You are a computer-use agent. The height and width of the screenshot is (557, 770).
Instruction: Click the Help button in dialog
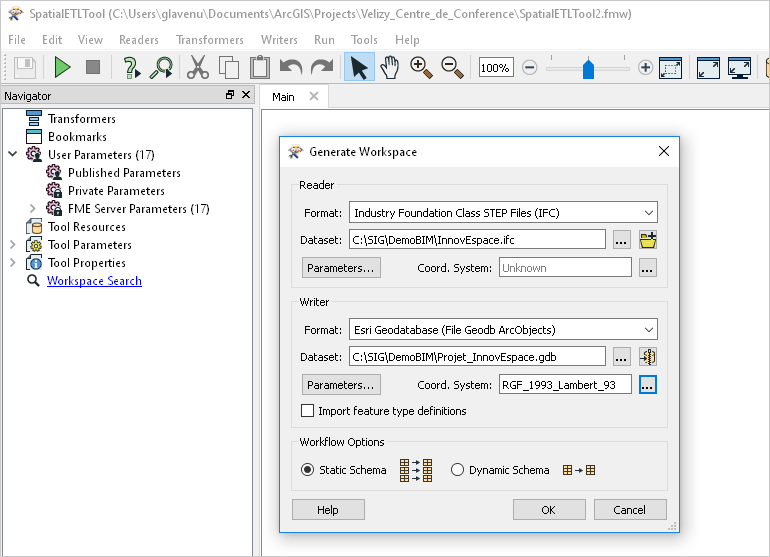(328, 510)
